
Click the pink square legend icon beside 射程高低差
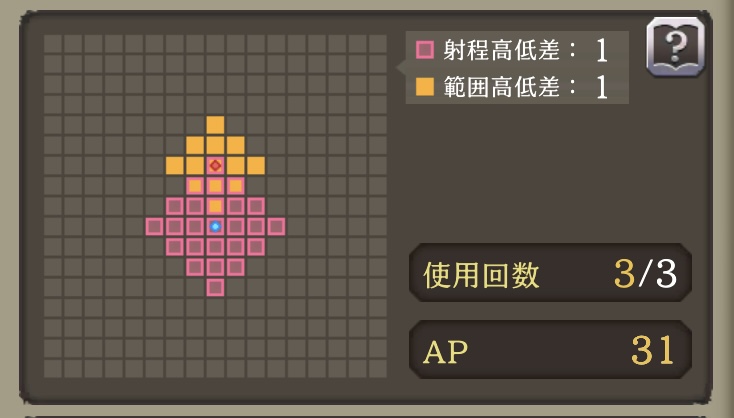pyautogui.click(x=425, y=49)
